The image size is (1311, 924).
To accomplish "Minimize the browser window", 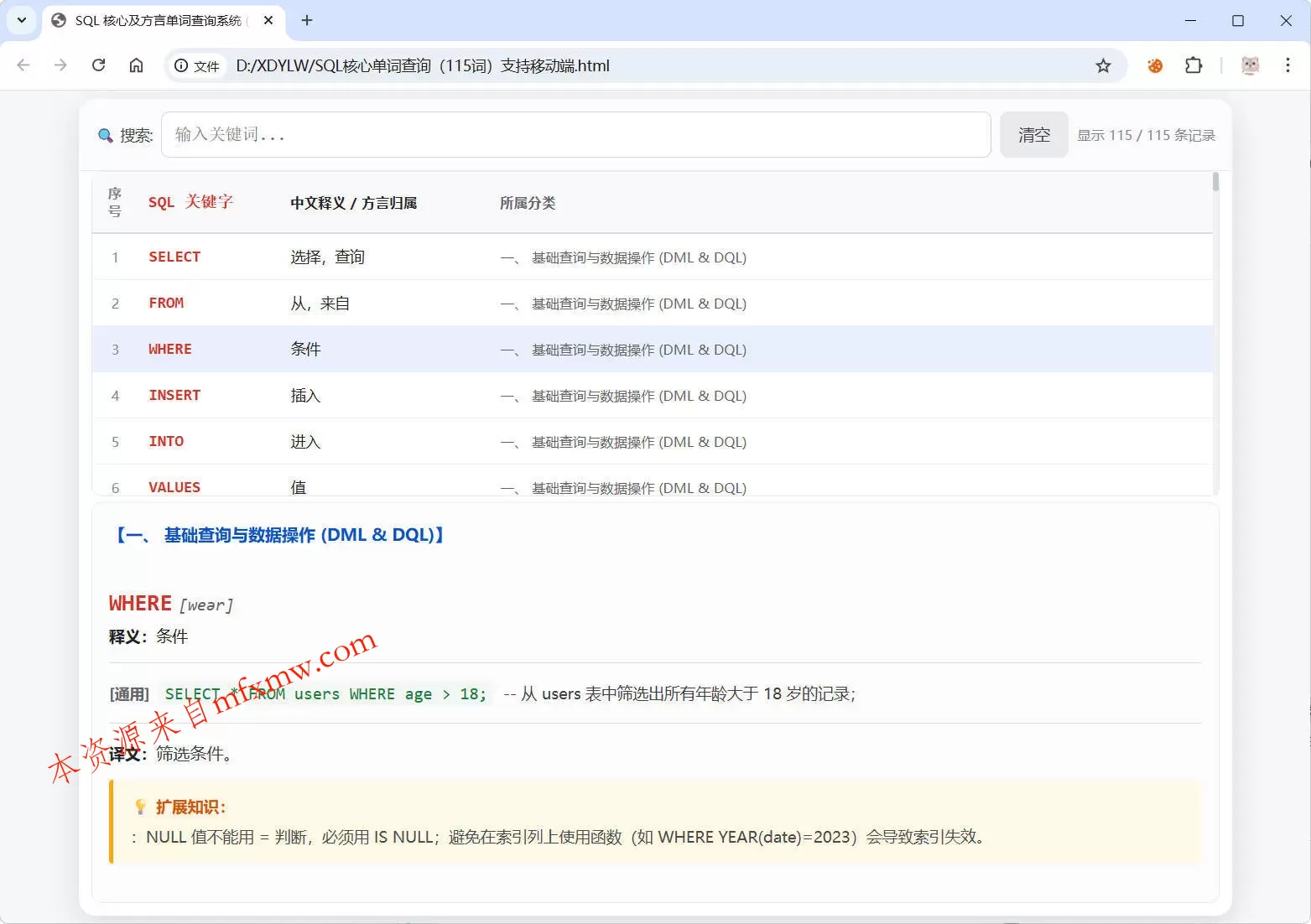I will click(1190, 20).
